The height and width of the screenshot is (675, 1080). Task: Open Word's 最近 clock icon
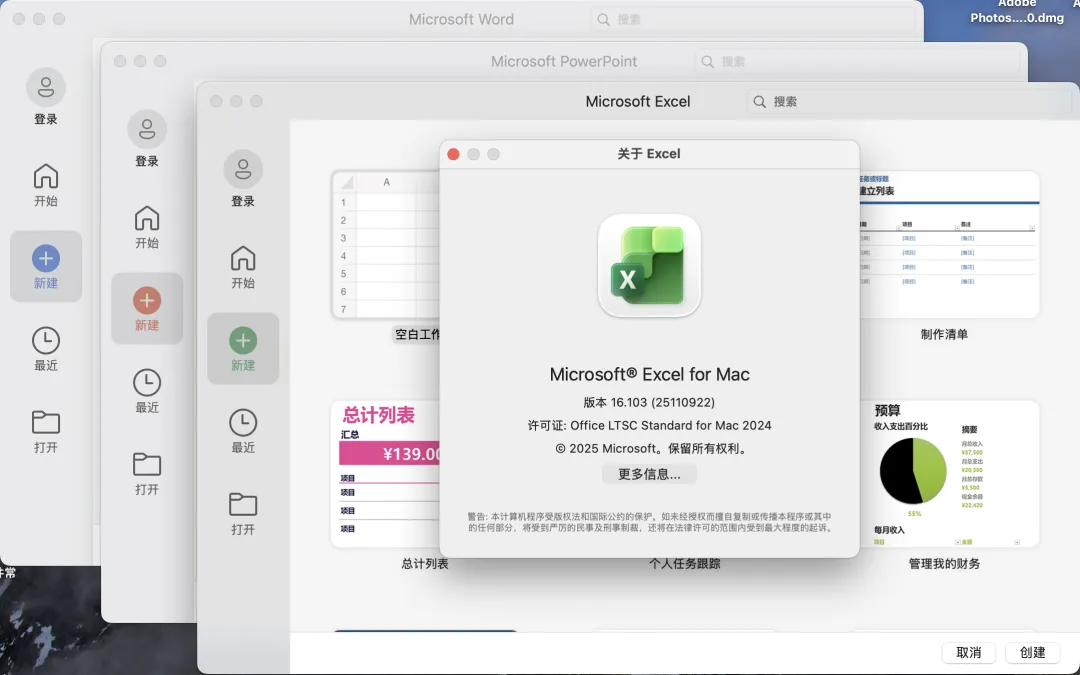(46, 340)
